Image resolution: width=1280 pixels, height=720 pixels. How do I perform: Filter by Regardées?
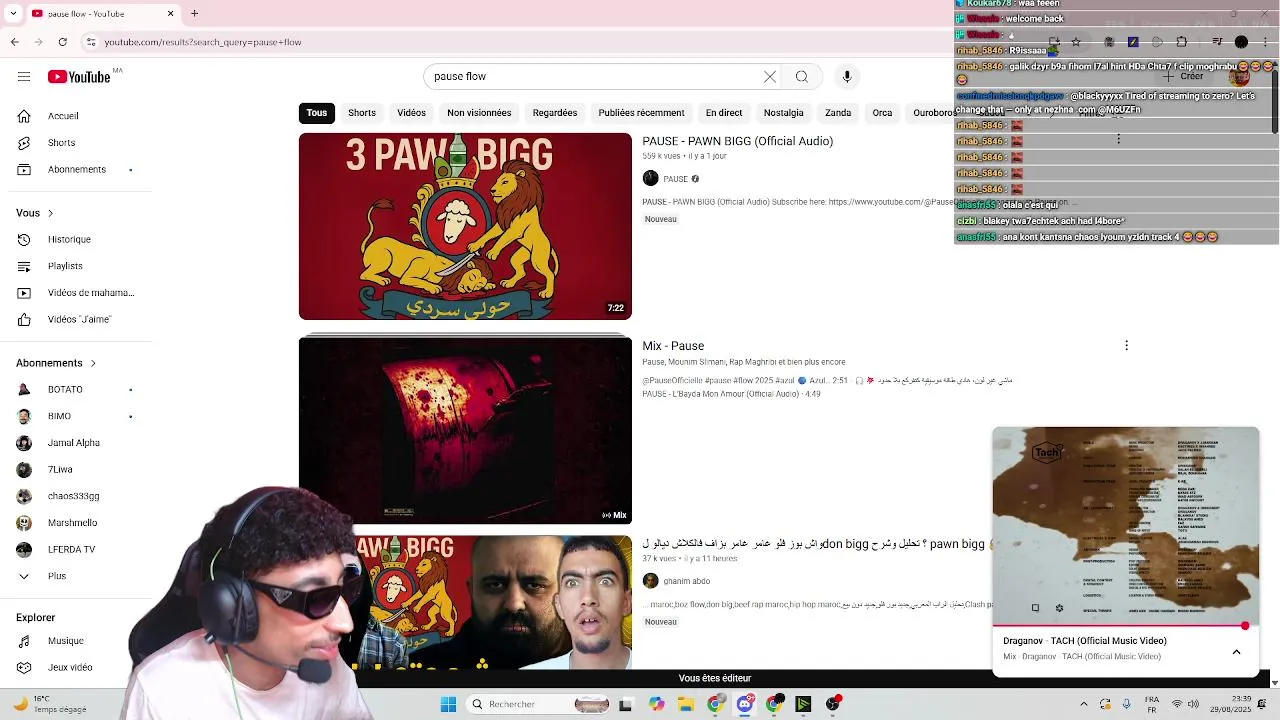click(555, 113)
